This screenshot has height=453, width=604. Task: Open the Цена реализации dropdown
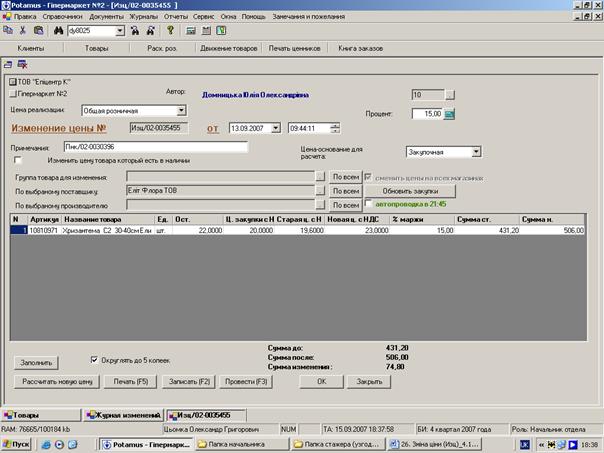[x=181, y=111]
